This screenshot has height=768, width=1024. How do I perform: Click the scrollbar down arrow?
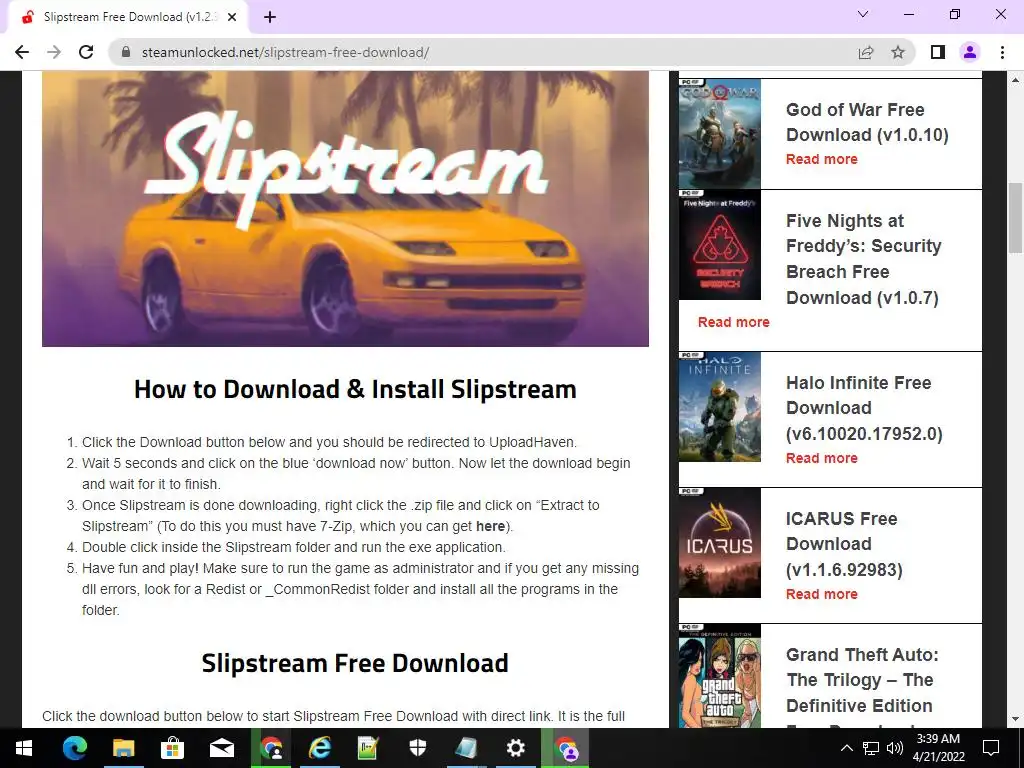[1015, 719]
